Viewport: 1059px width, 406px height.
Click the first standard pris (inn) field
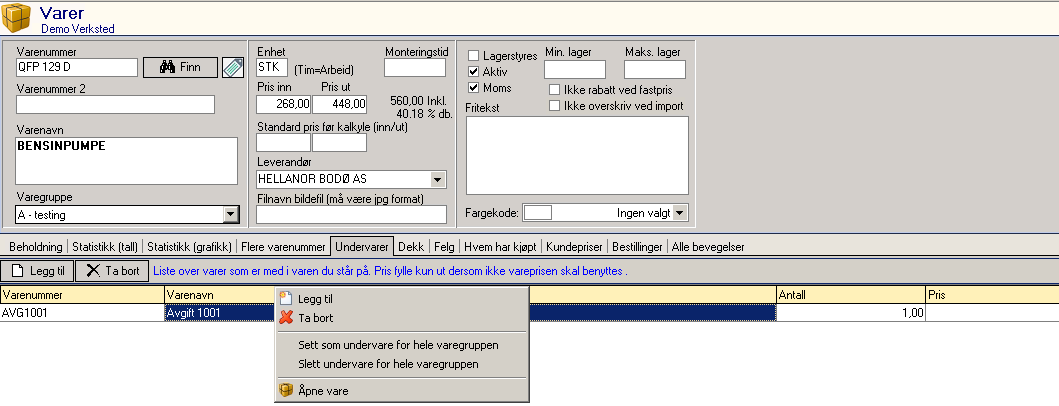click(284, 143)
